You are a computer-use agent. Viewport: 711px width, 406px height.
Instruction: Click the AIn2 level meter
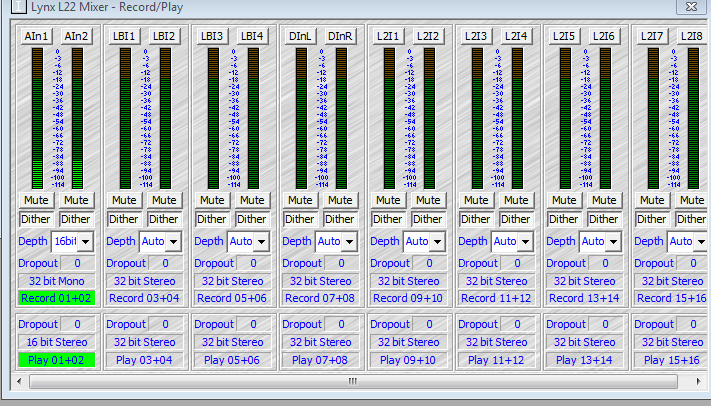tap(78, 118)
